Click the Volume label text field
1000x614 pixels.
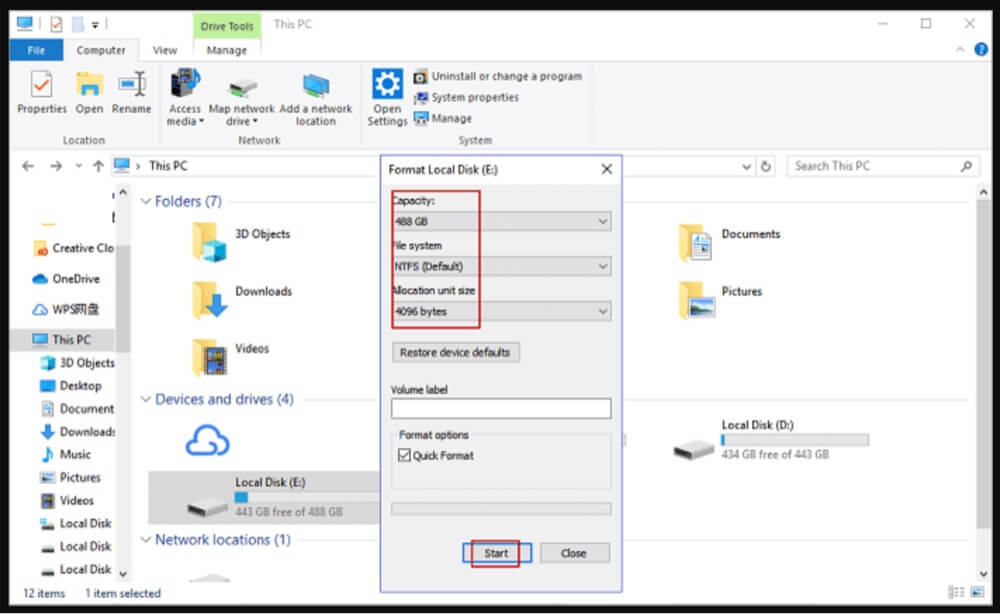(500, 408)
